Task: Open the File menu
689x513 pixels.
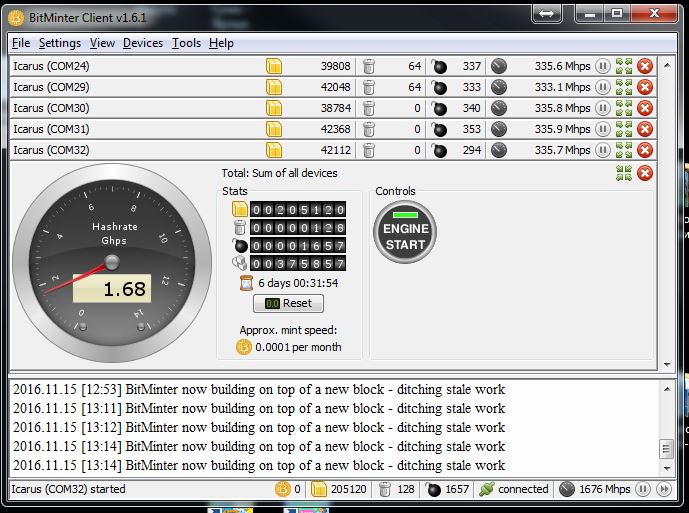Action: [x=21, y=43]
